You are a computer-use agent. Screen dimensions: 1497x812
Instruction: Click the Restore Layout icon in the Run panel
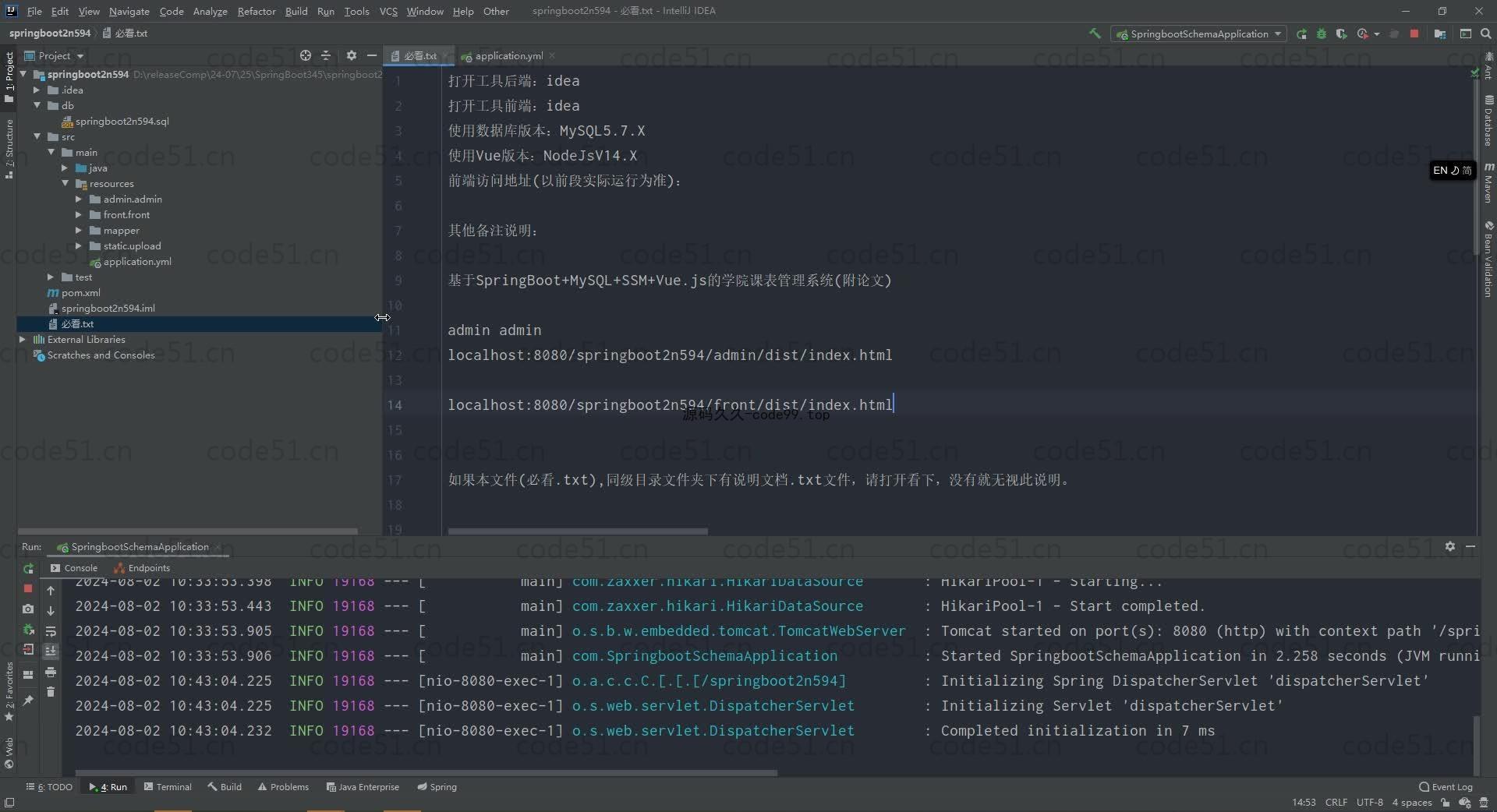(28, 675)
